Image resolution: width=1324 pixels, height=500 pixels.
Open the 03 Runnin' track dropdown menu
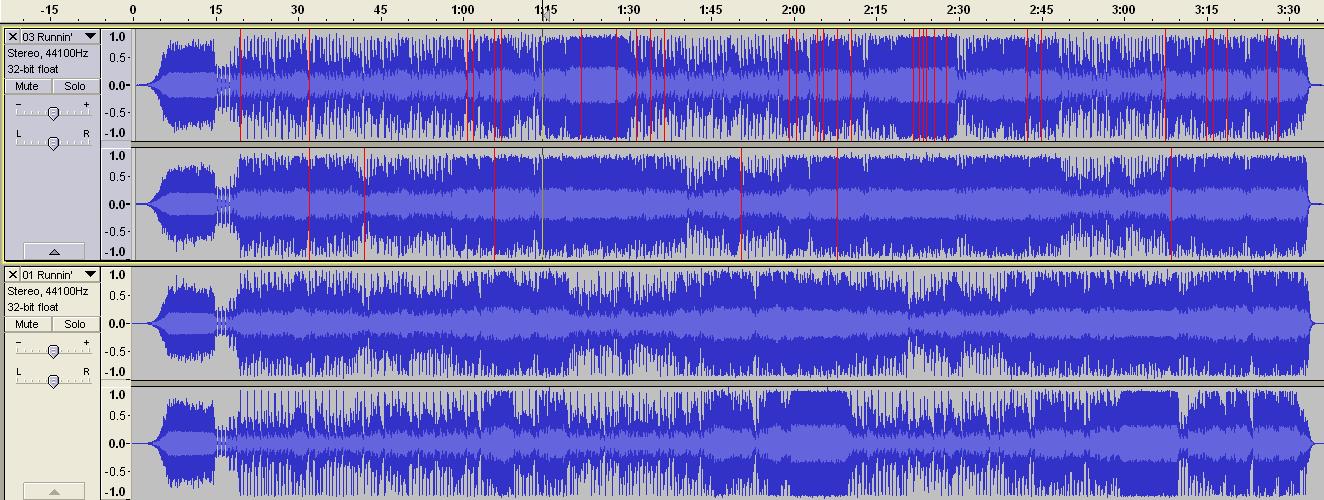coord(90,37)
